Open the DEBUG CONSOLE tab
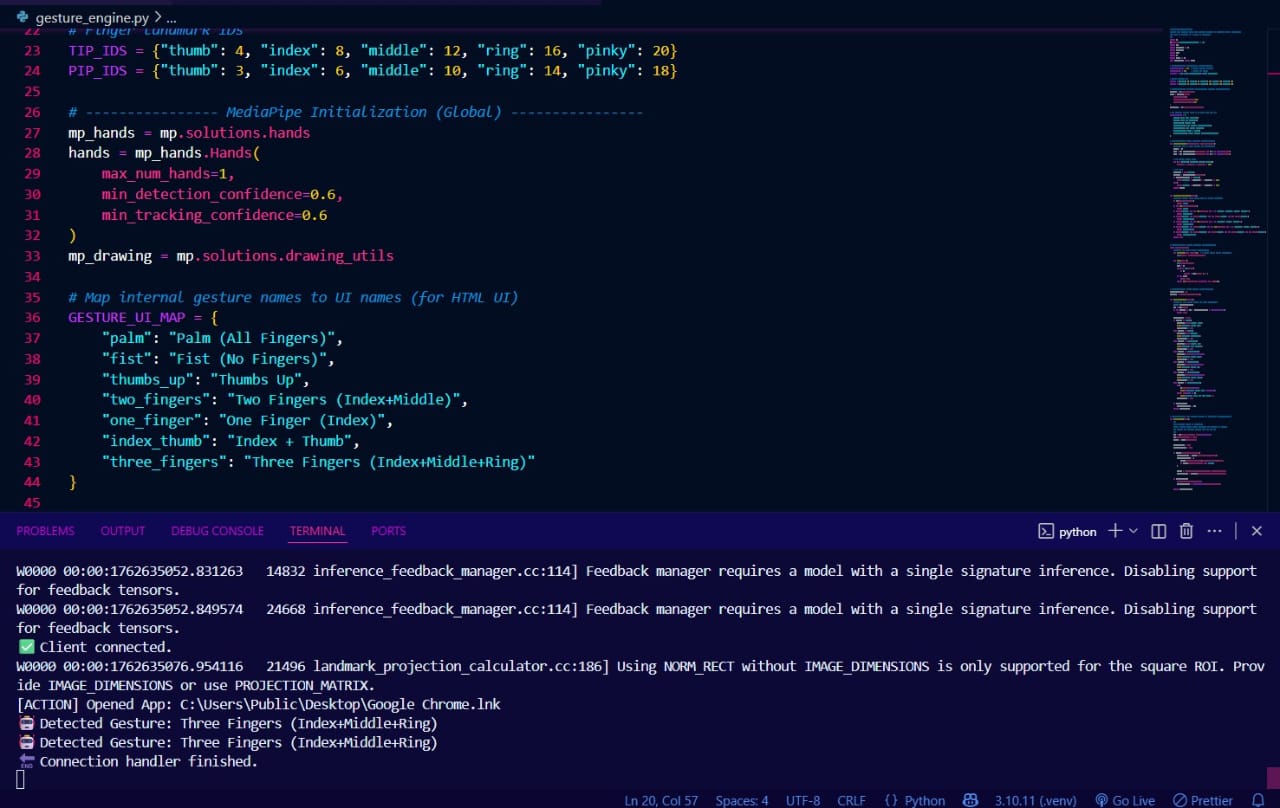 click(x=217, y=531)
